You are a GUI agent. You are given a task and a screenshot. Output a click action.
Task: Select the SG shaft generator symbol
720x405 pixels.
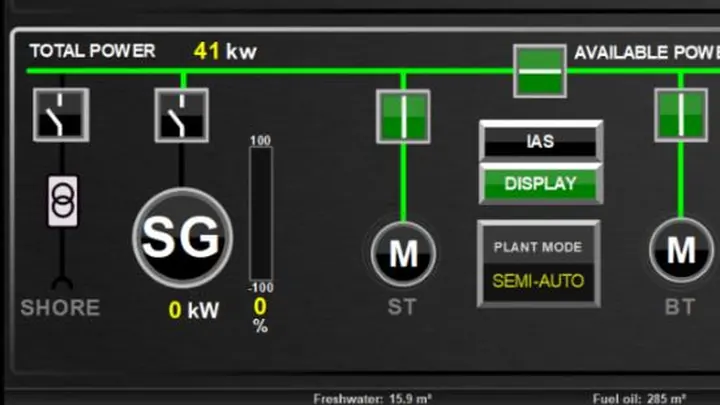pos(182,237)
